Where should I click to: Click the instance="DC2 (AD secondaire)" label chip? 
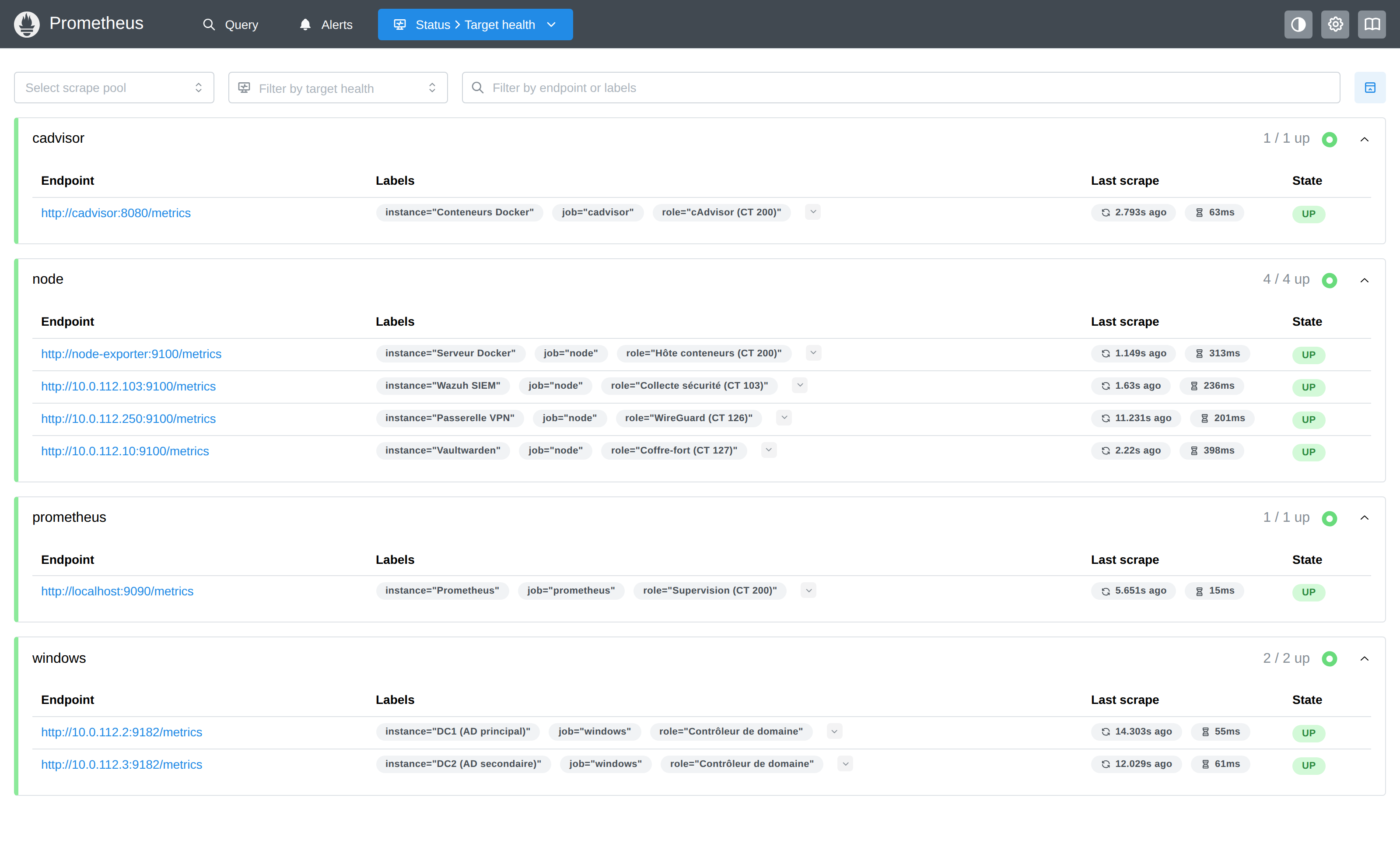pyautogui.click(x=463, y=764)
